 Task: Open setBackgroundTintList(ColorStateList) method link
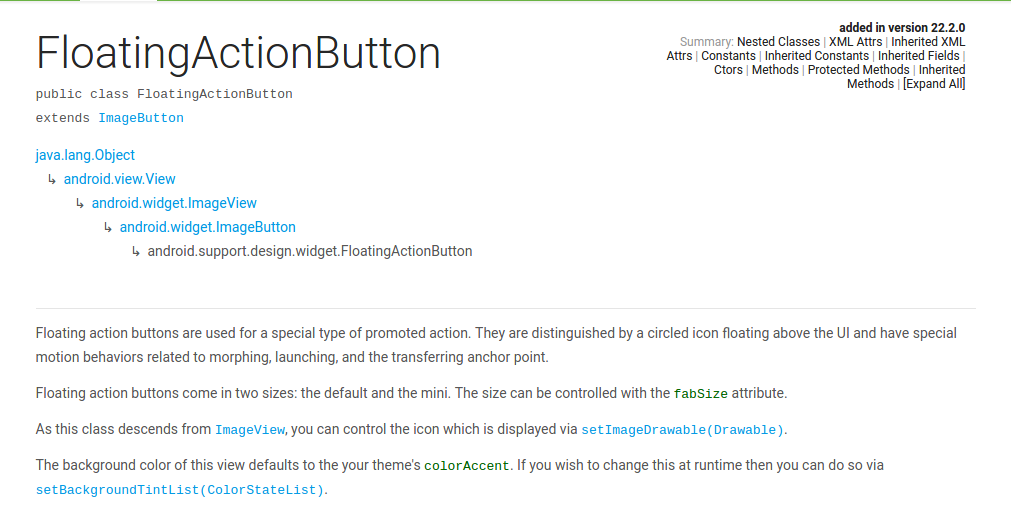coord(180,490)
